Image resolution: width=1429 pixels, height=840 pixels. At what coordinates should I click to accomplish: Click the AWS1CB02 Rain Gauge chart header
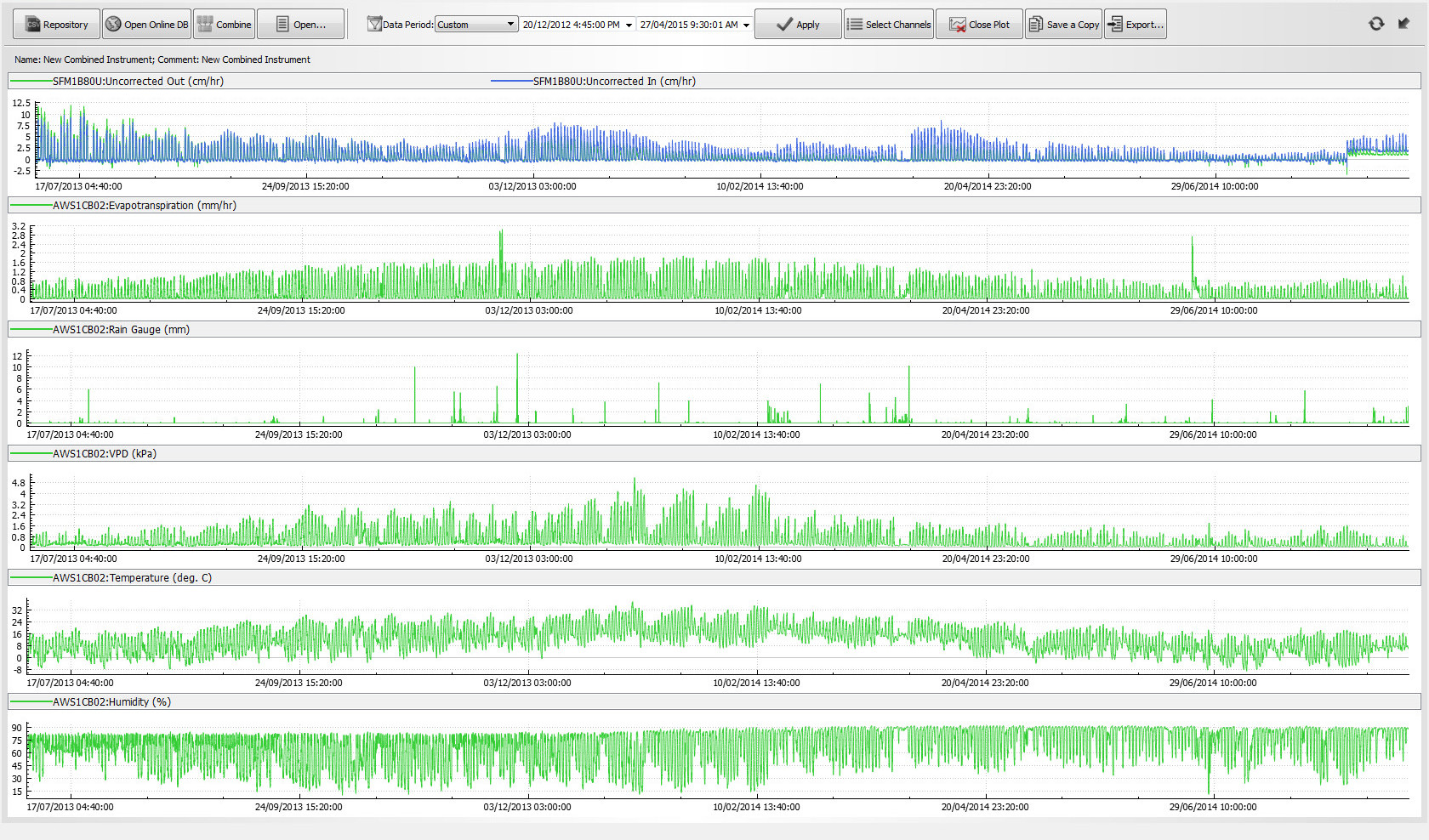(121, 330)
